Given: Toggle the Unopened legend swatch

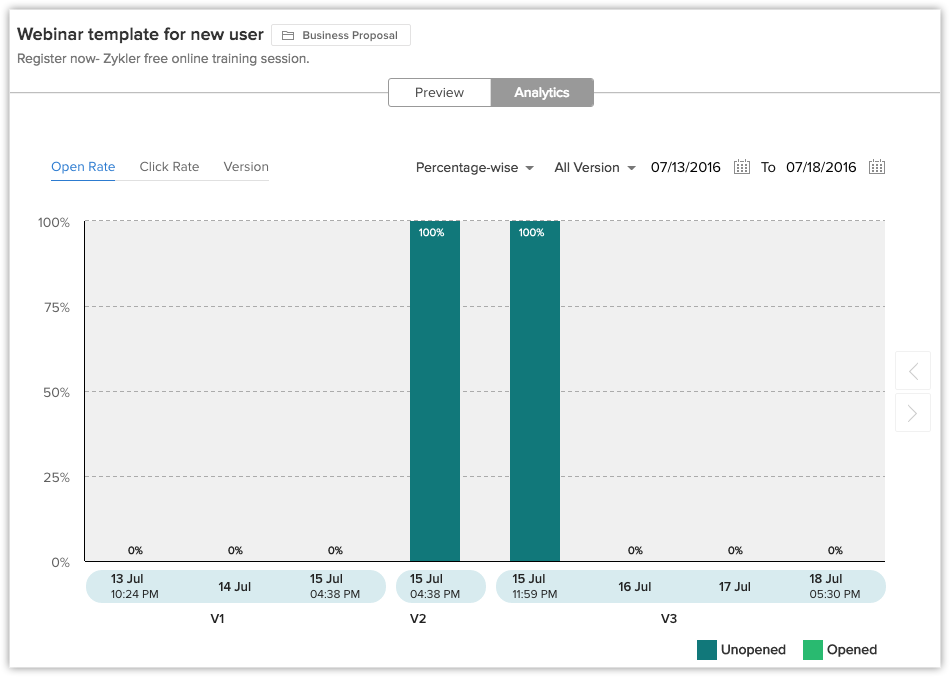Looking at the screenshot, I should click(707, 650).
